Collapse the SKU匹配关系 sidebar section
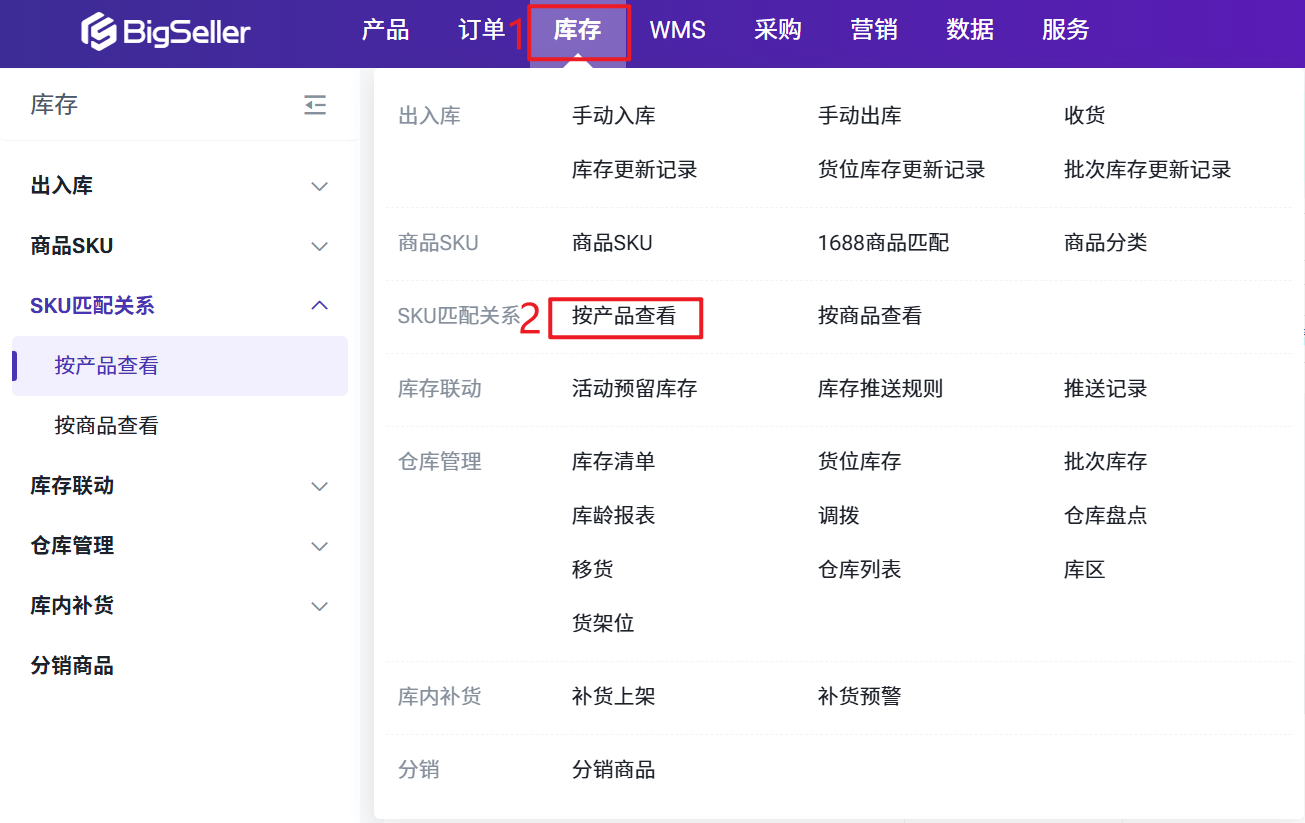Viewport: 1305px width, 823px height. (x=319, y=306)
